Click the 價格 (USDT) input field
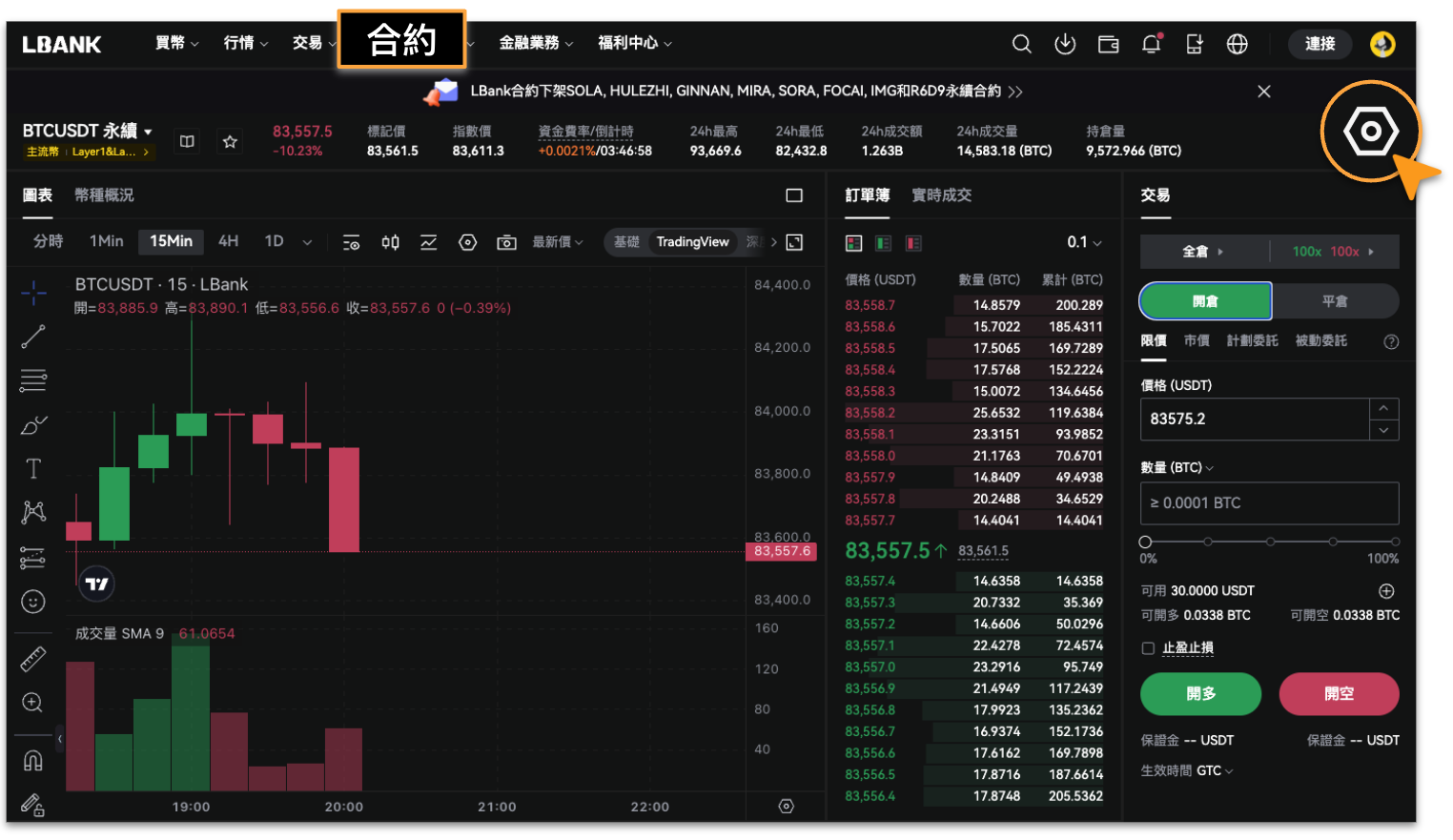1453x840 pixels. click(x=1255, y=420)
